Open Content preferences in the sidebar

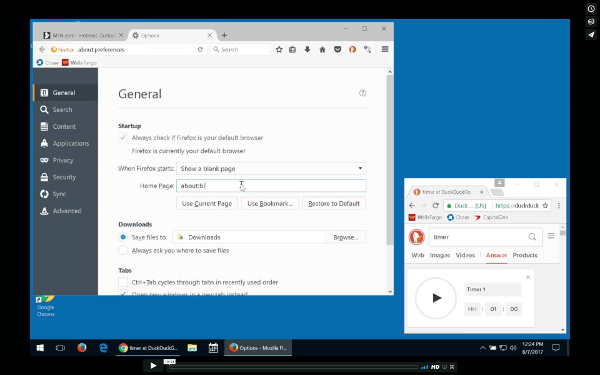pyautogui.click(x=65, y=126)
